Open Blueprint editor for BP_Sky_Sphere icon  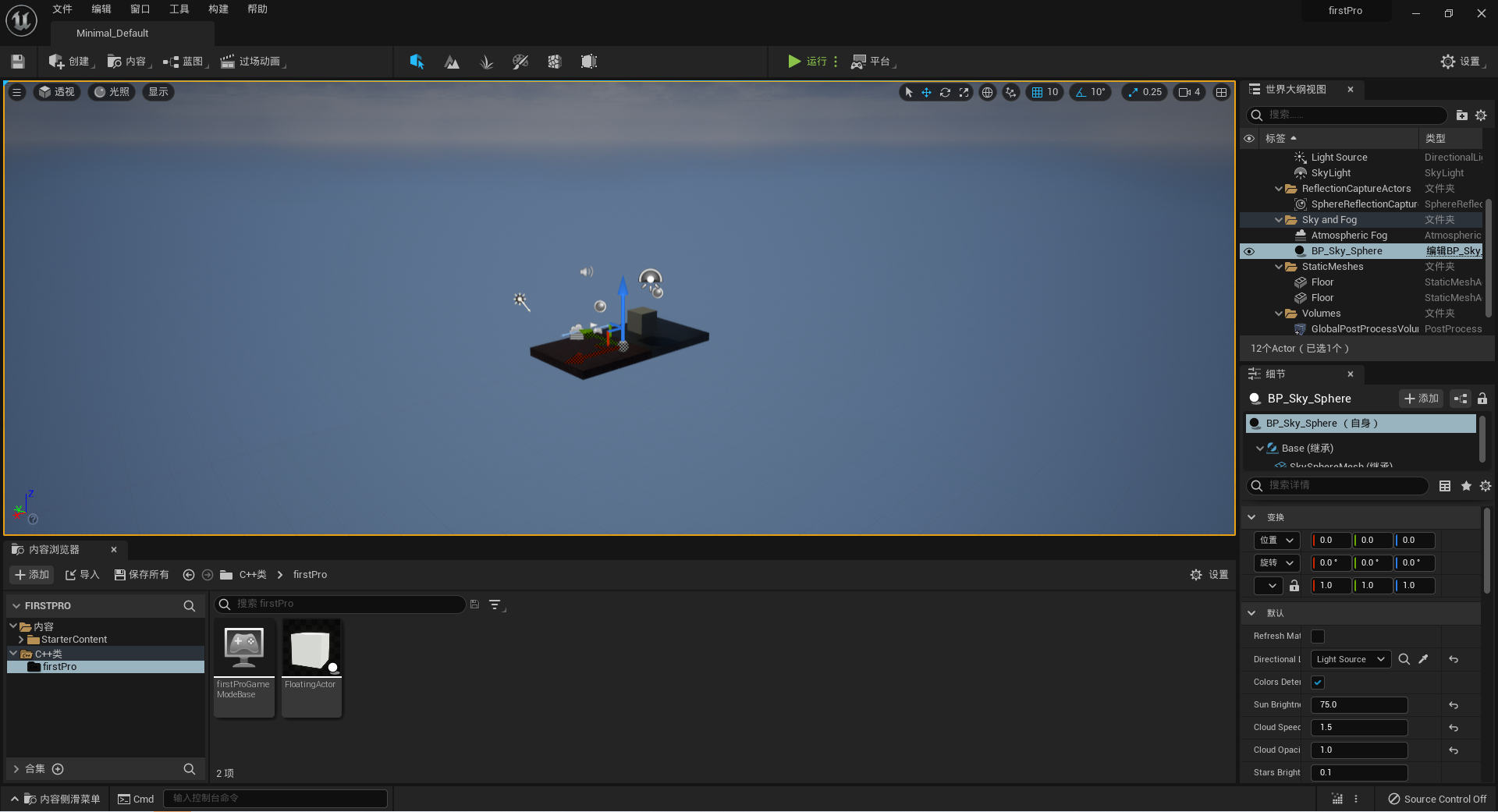(x=1461, y=399)
